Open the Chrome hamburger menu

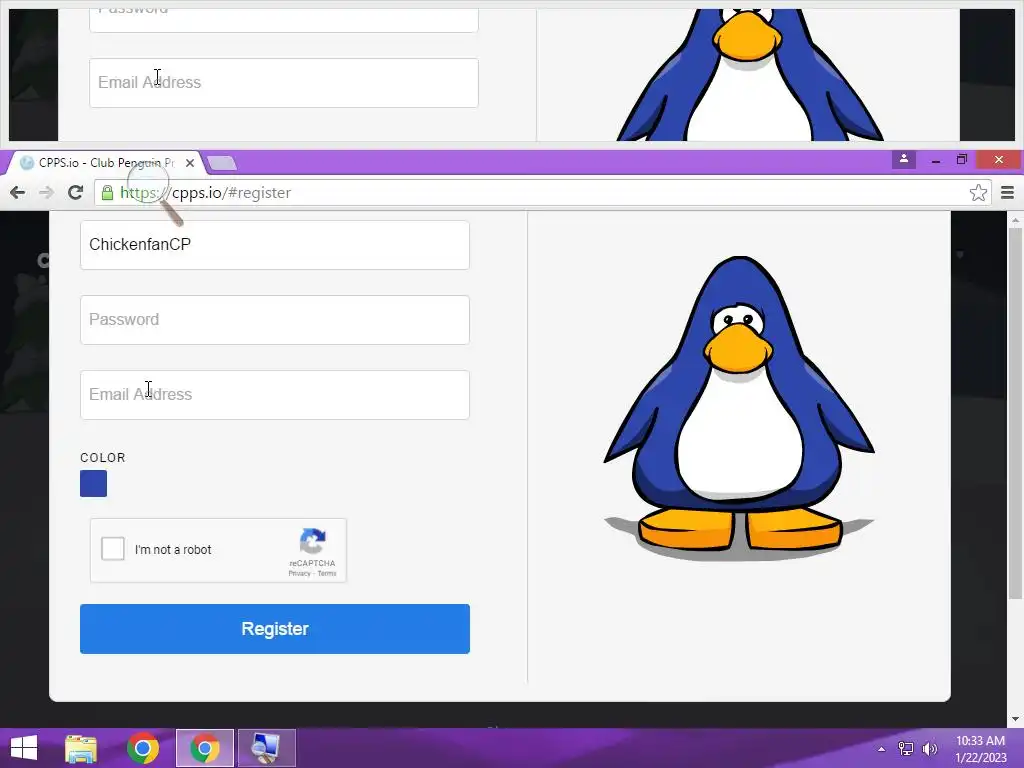coord(1007,193)
